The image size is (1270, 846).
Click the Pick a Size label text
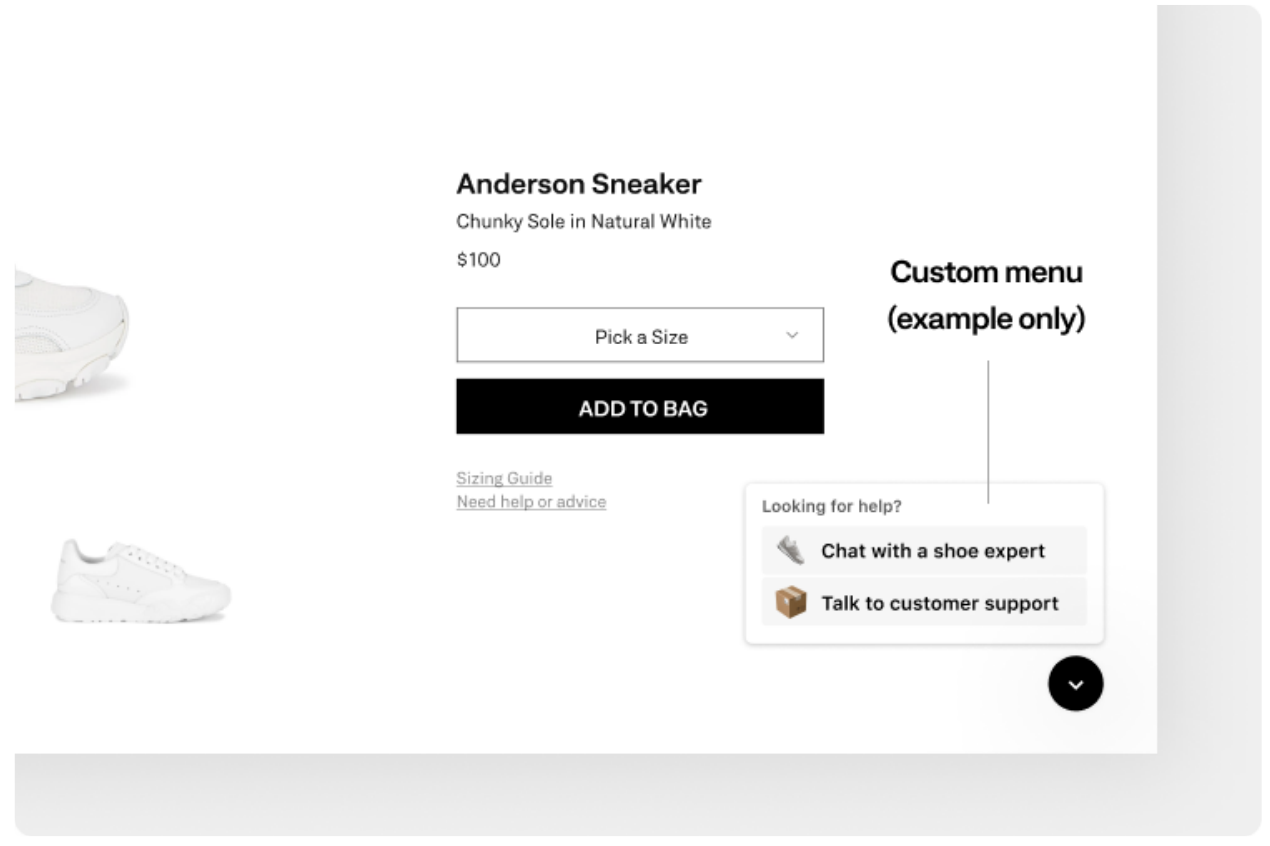pos(641,337)
